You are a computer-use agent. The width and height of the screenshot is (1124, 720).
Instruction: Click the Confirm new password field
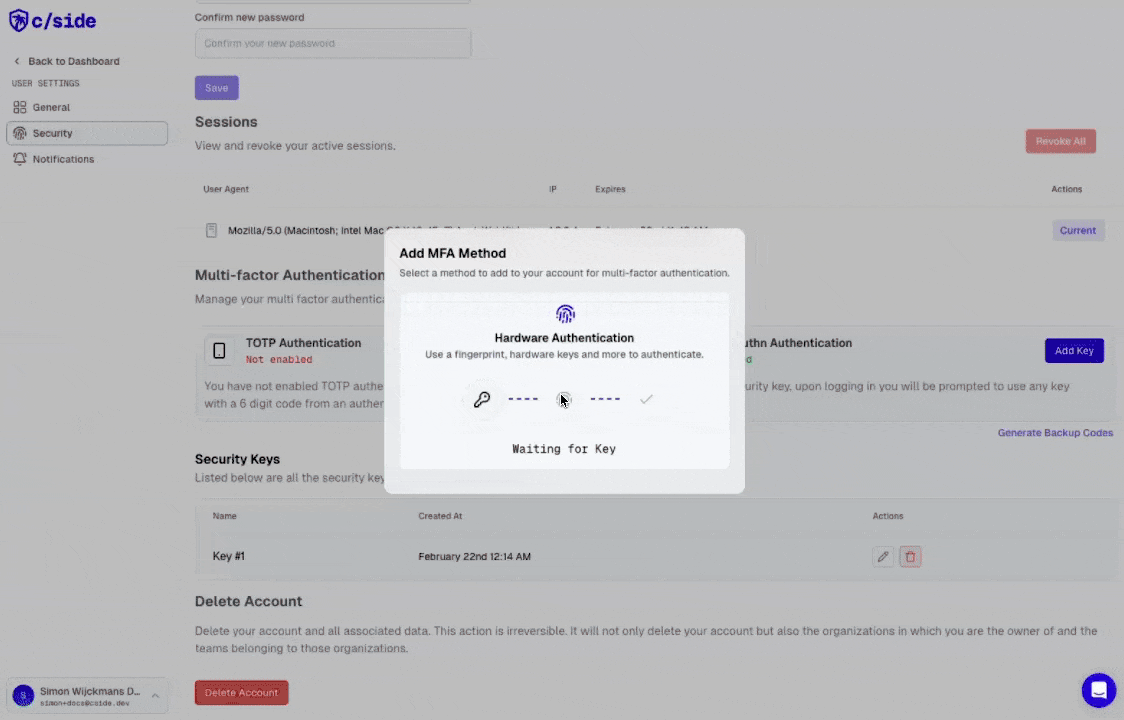332,44
